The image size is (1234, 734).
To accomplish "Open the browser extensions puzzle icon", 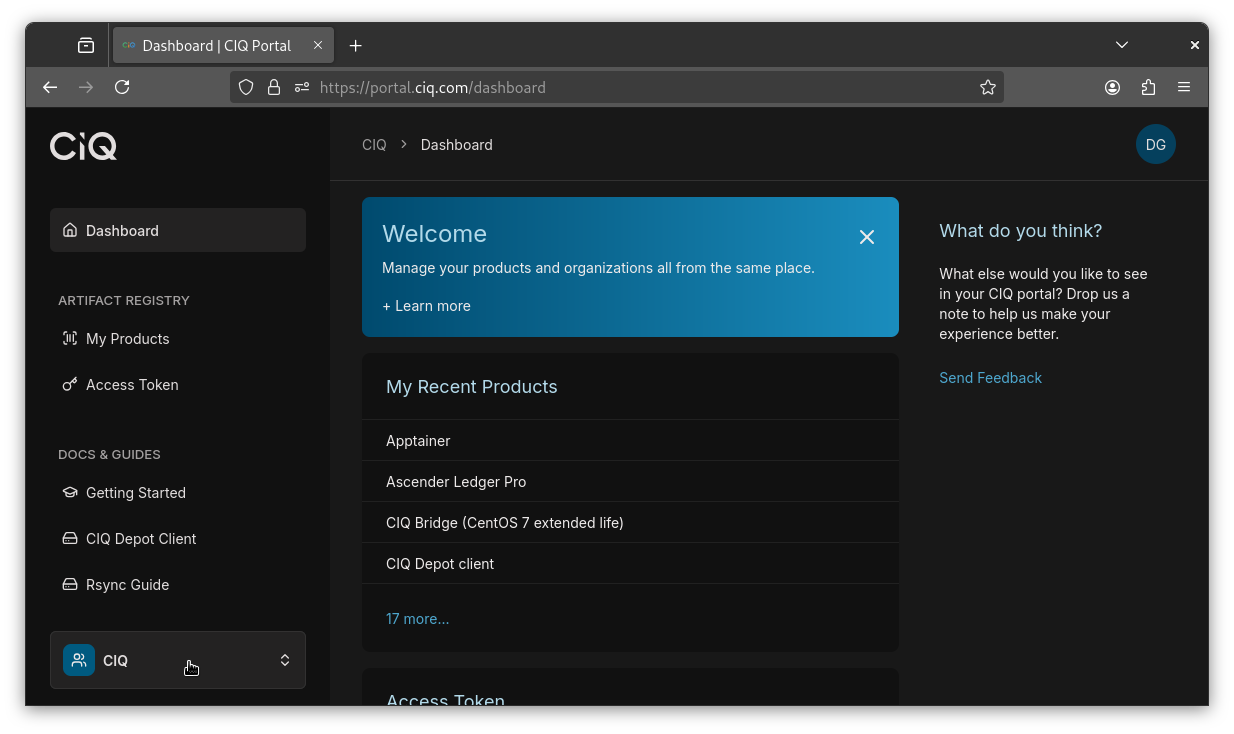I will [1148, 88].
